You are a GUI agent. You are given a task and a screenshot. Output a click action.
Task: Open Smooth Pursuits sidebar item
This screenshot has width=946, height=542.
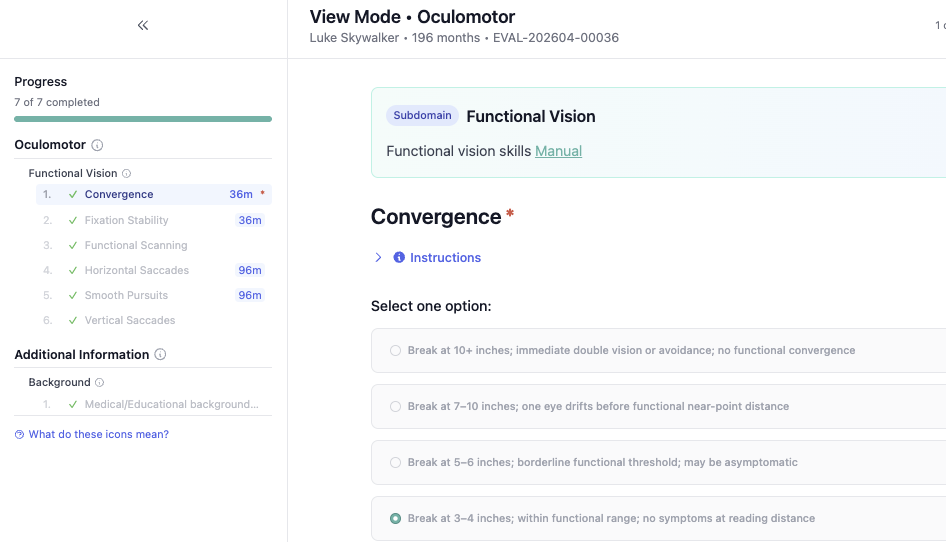[127, 295]
